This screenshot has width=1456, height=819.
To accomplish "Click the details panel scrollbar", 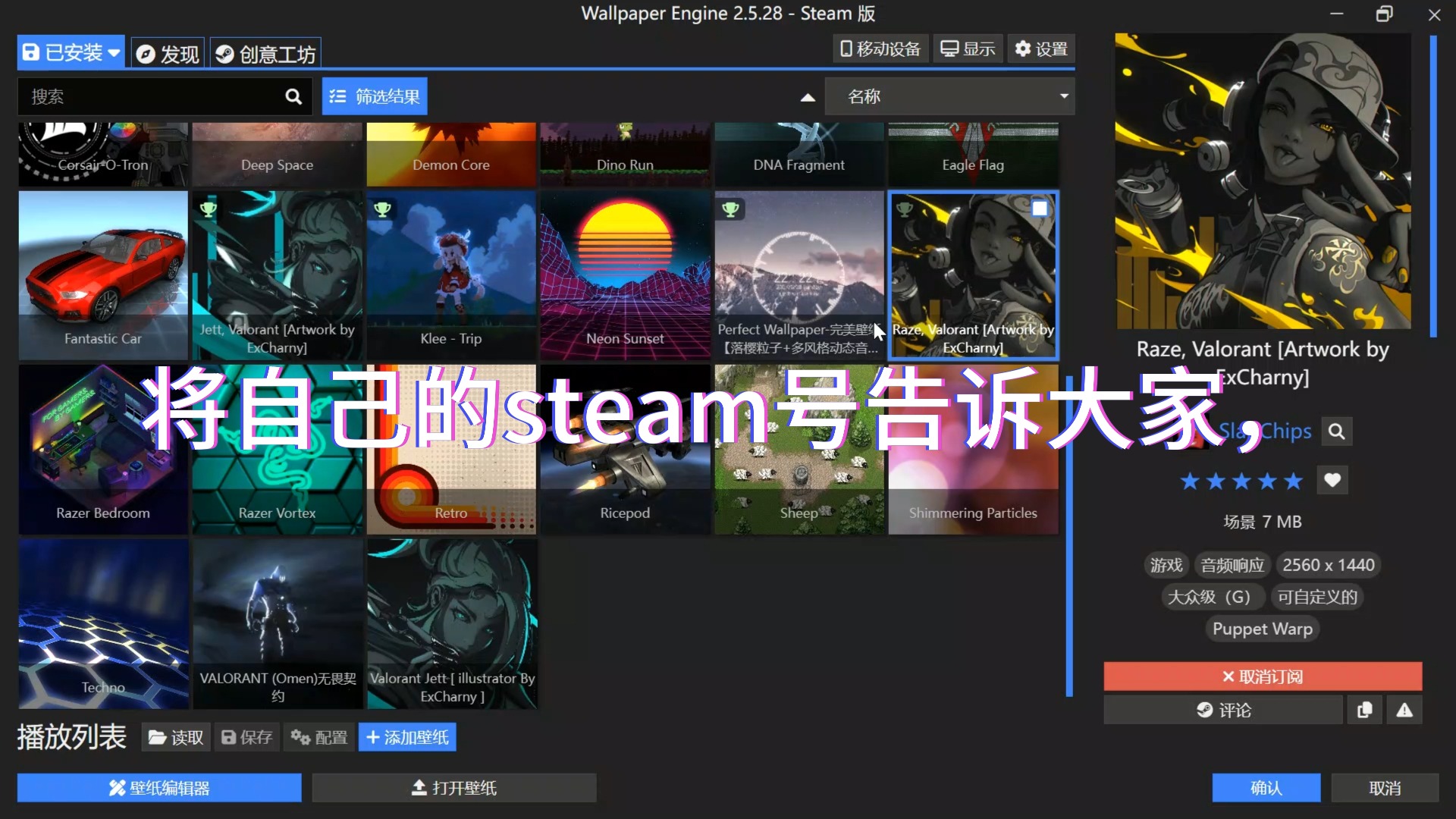I will tap(1433, 186).
